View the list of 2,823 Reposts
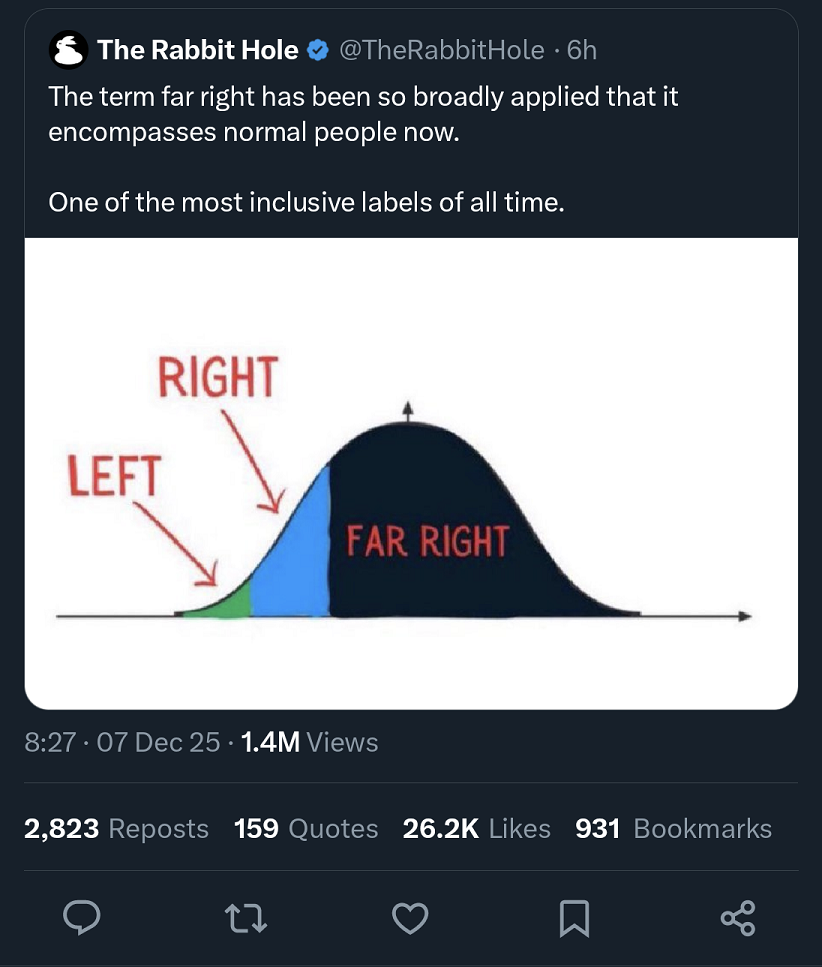Image resolution: width=822 pixels, height=967 pixels. 116,829
